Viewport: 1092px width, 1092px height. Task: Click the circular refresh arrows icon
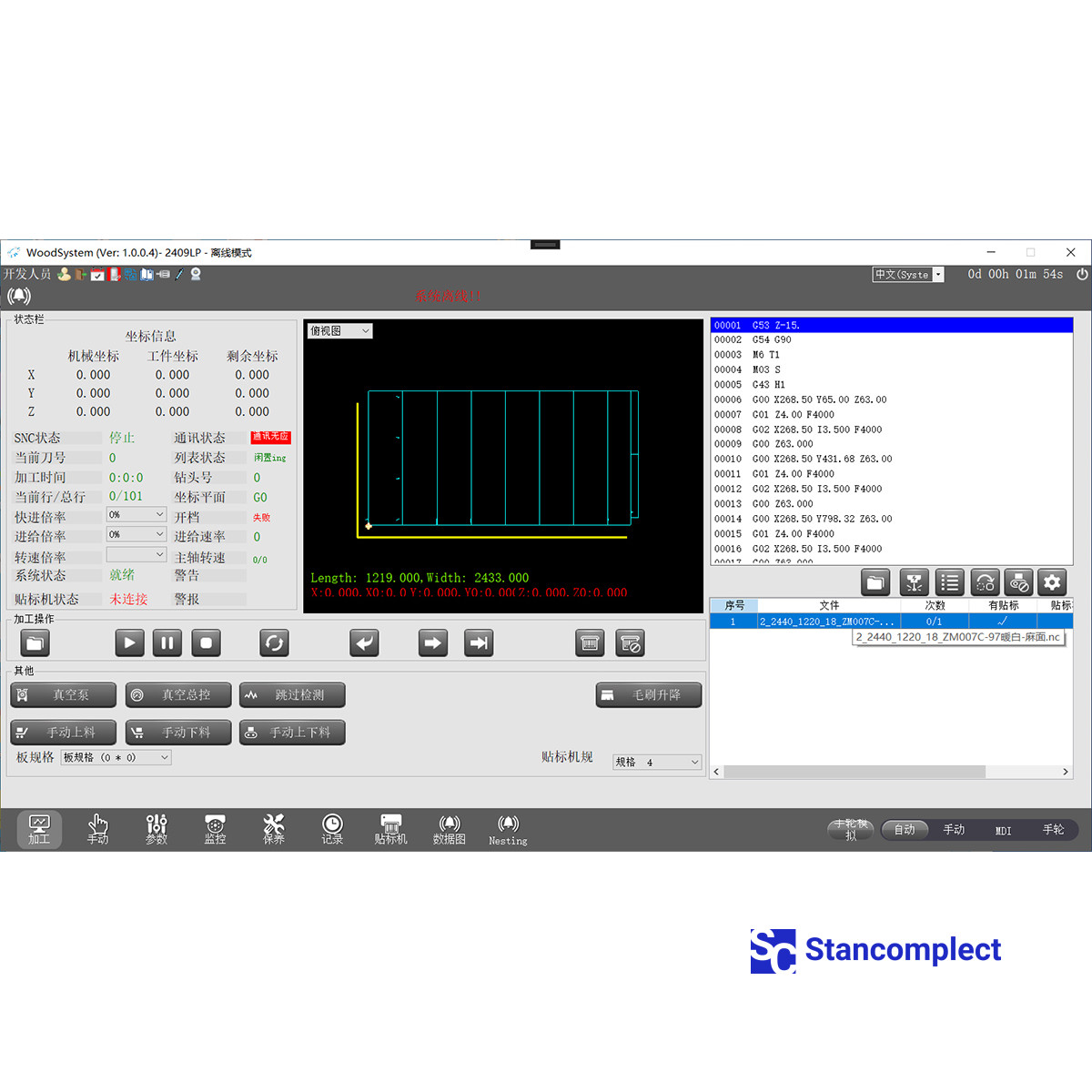[x=274, y=643]
